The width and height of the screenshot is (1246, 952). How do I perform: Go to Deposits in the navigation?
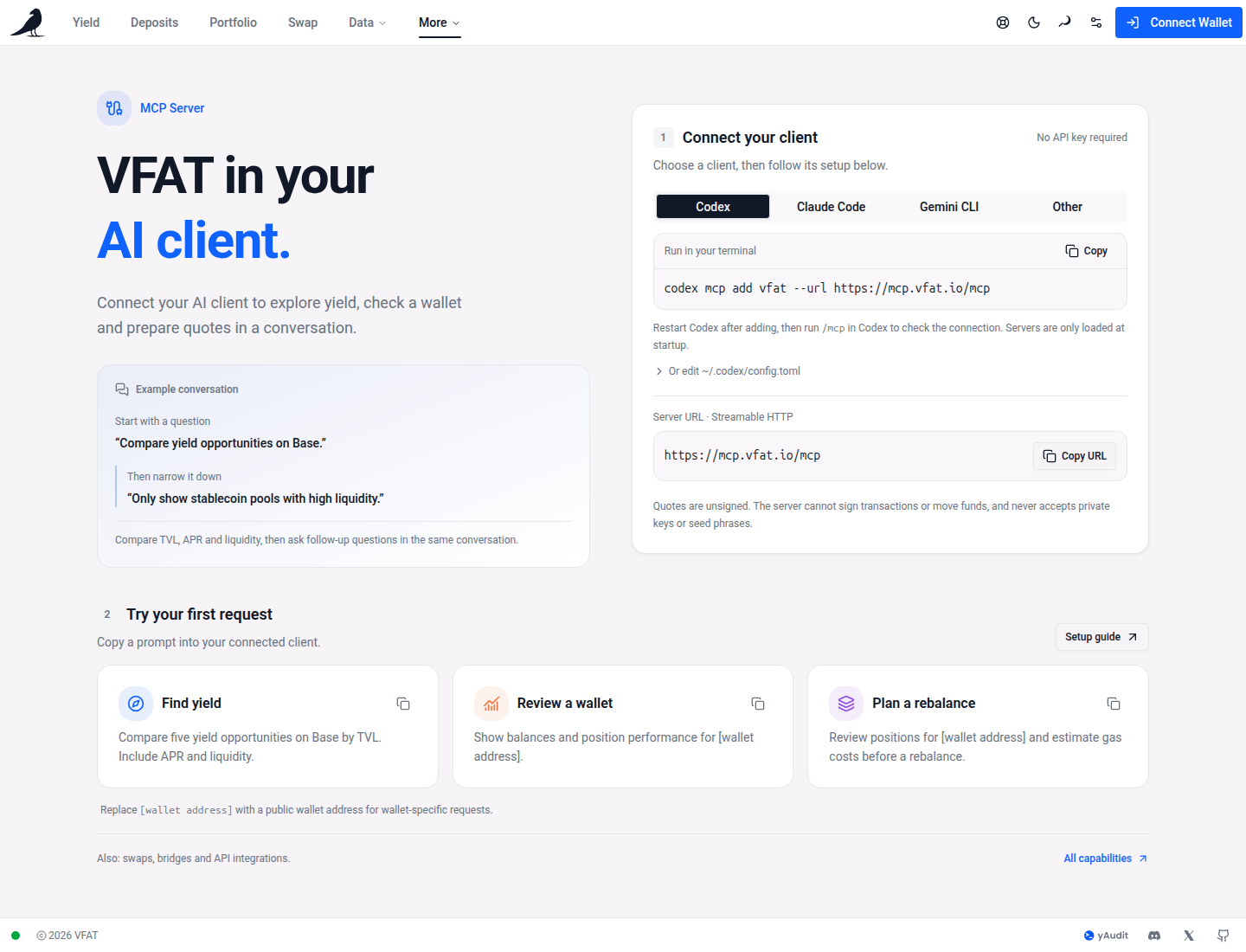(154, 23)
